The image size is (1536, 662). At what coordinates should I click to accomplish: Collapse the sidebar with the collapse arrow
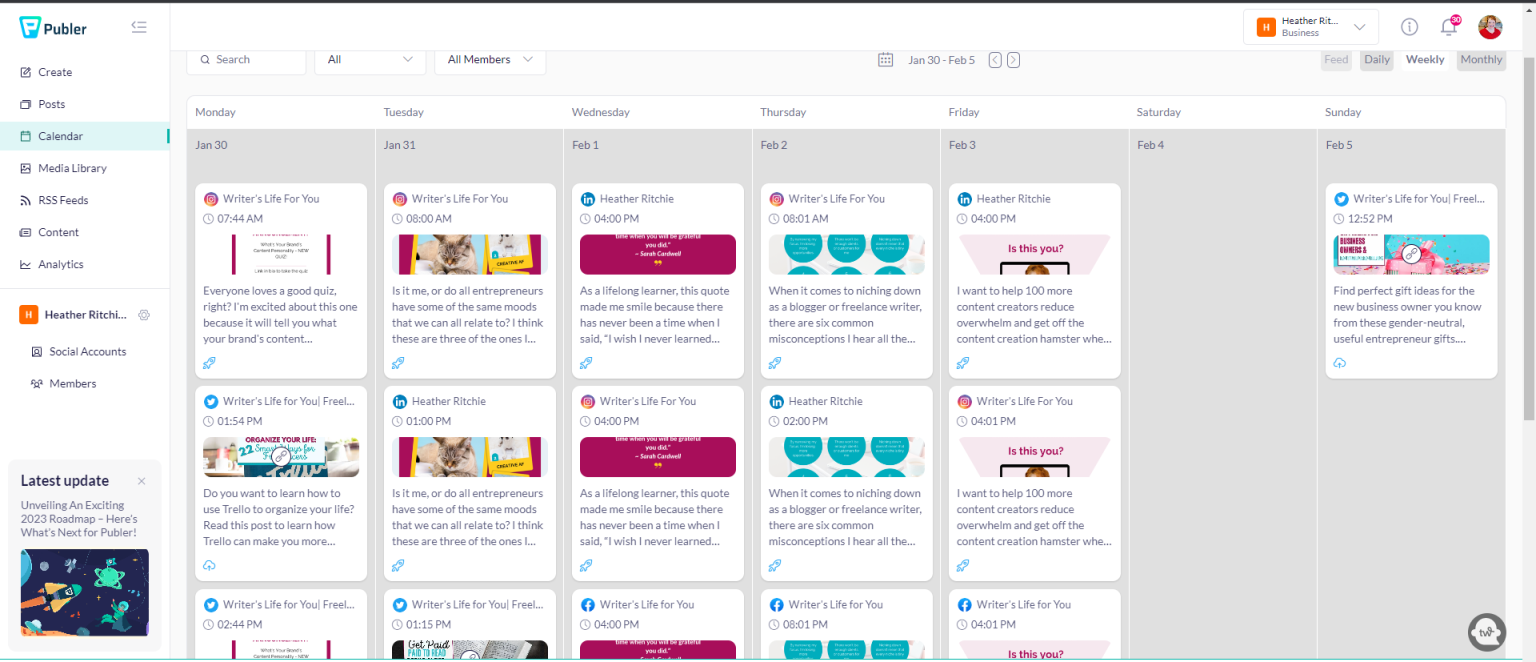(139, 28)
